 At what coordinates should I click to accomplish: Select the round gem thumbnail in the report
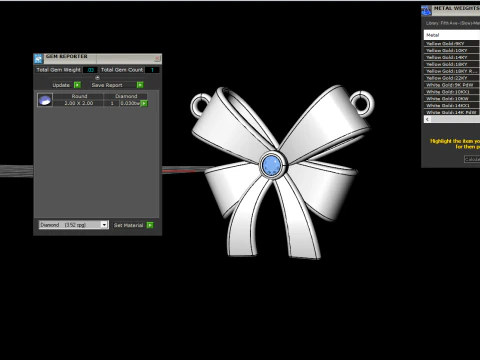tap(45, 100)
